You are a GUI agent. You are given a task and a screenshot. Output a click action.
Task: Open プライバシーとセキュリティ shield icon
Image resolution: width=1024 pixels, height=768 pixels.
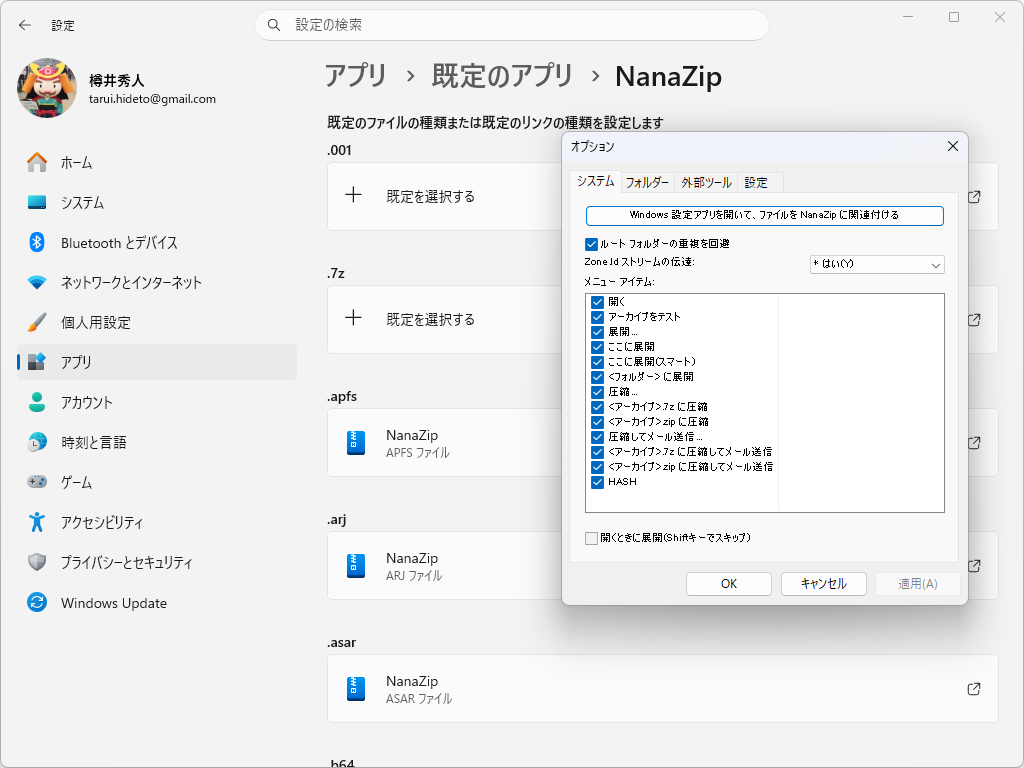coord(37,562)
